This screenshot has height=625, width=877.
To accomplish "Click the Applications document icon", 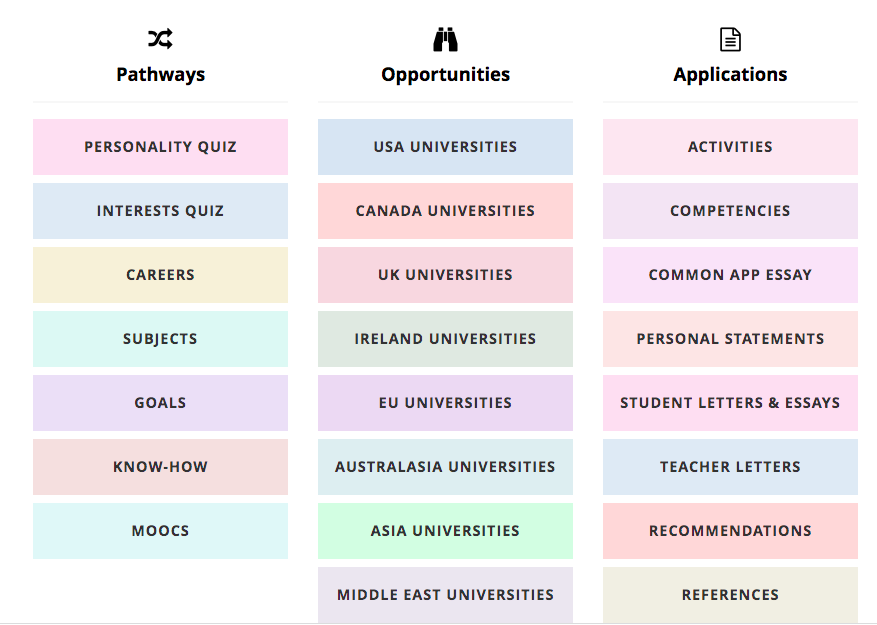I will click(x=730, y=39).
